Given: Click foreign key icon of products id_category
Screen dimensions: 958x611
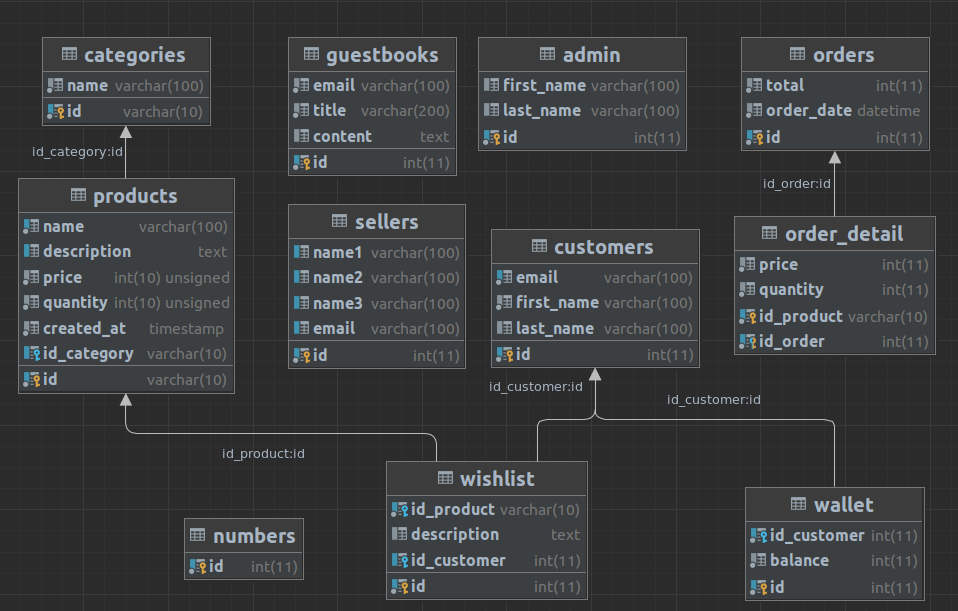Looking at the screenshot, I should tap(32, 353).
